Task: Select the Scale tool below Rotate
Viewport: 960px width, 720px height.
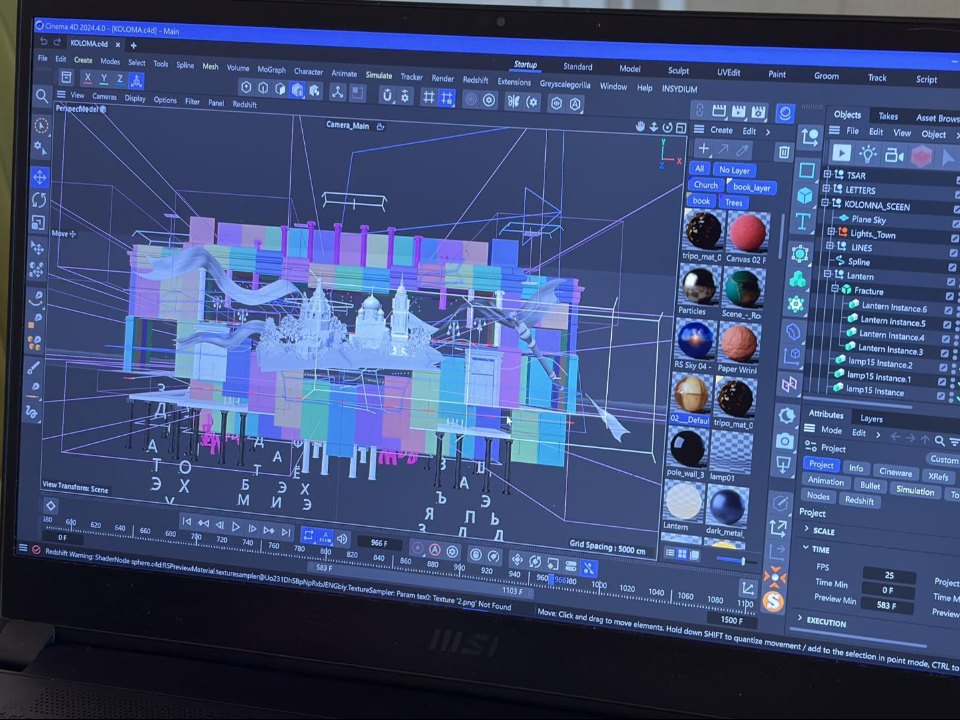Action: (38, 223)
